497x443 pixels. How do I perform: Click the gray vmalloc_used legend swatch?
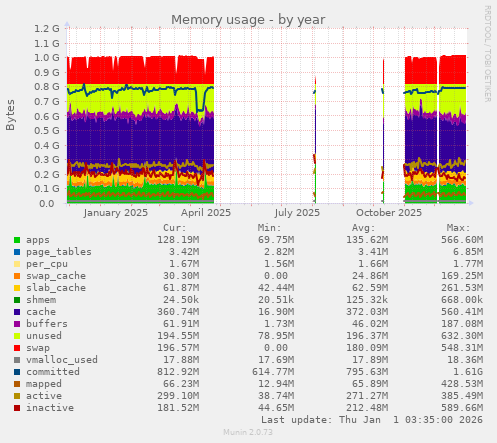(x=17, y=360)
